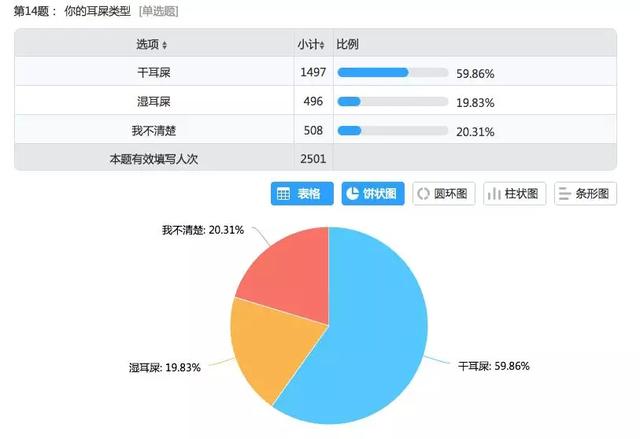Click the table icon on 表格 button

pyautogui.click(x=283, y=194)
